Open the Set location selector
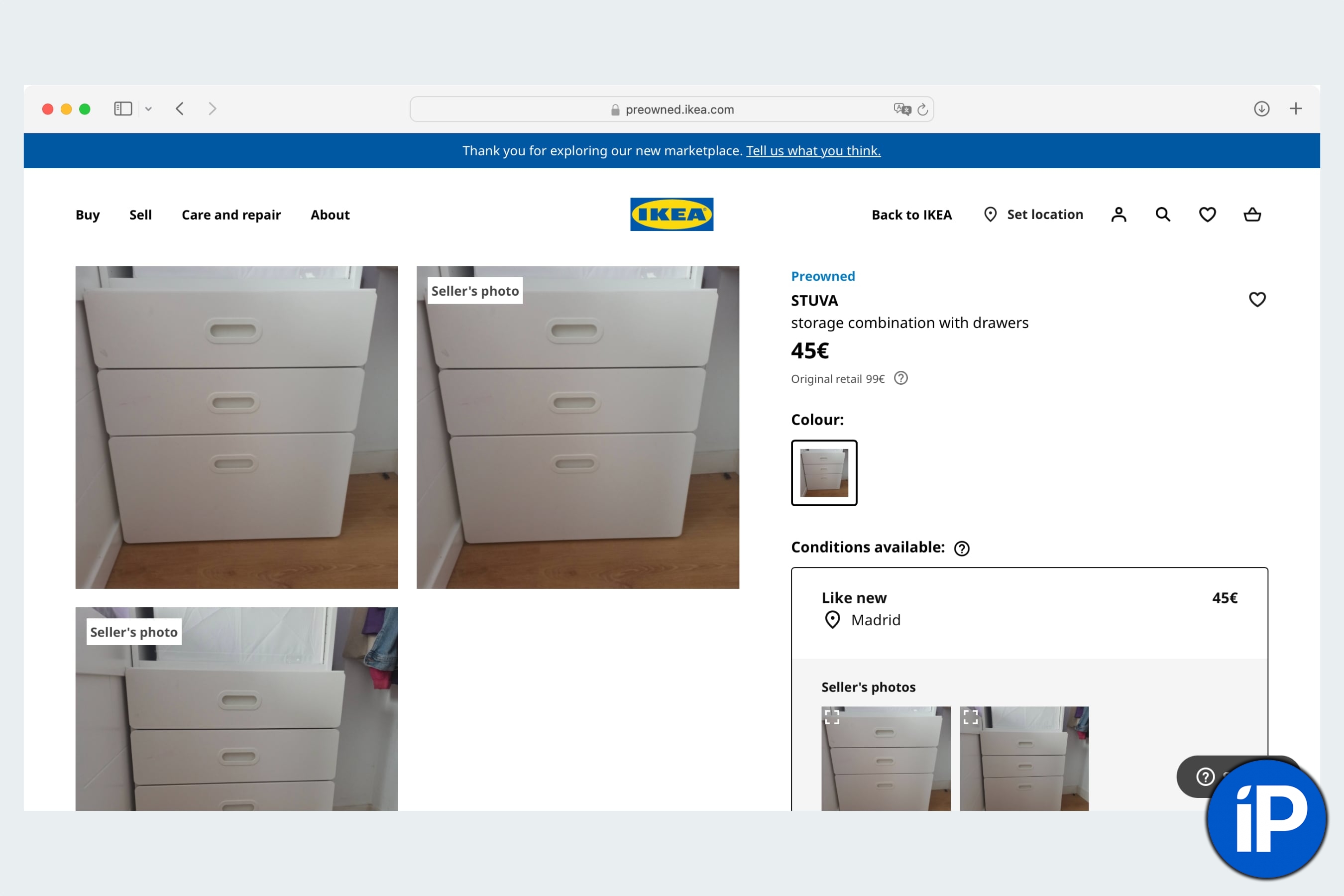This screenshot has width=1344, height=896. point(1033,214)
